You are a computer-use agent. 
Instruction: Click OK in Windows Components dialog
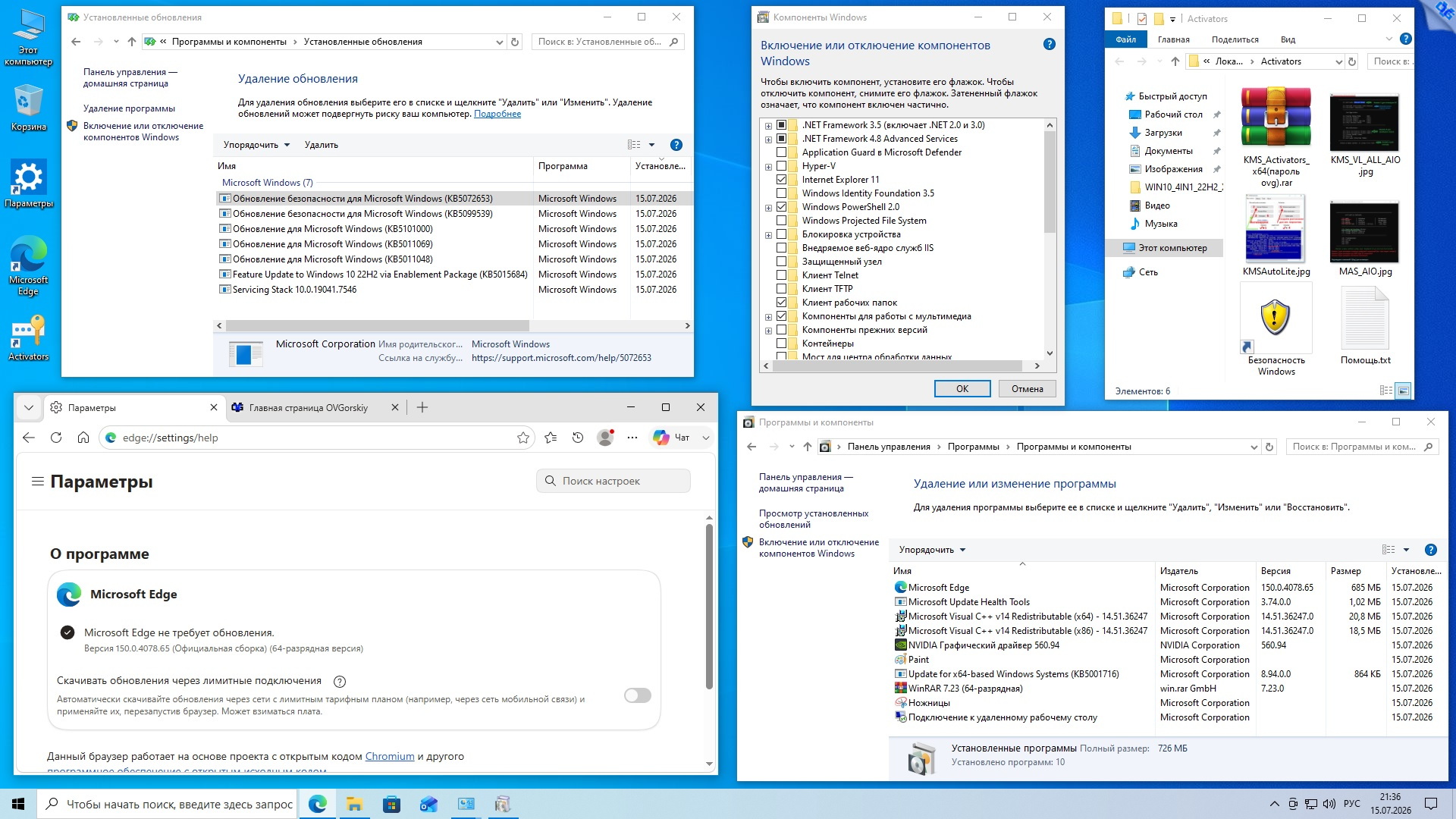click(x=962, y=389)
